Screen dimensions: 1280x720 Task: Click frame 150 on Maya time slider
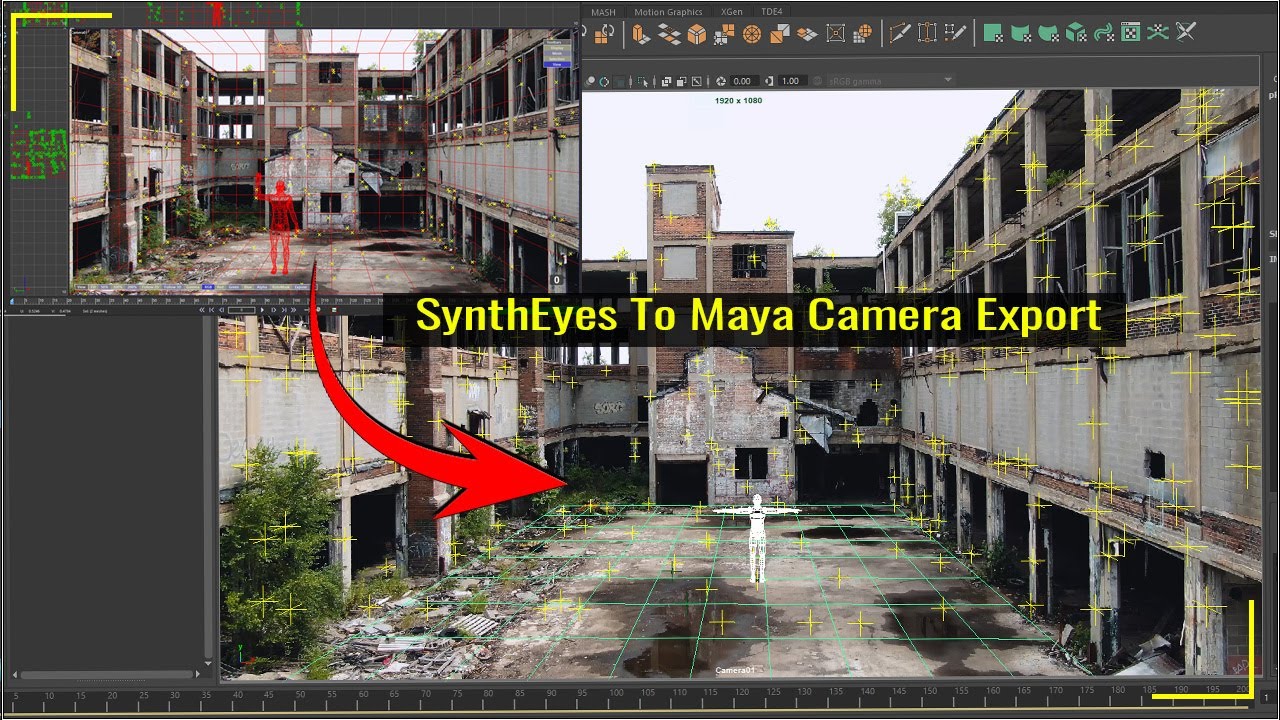(930, 693)
